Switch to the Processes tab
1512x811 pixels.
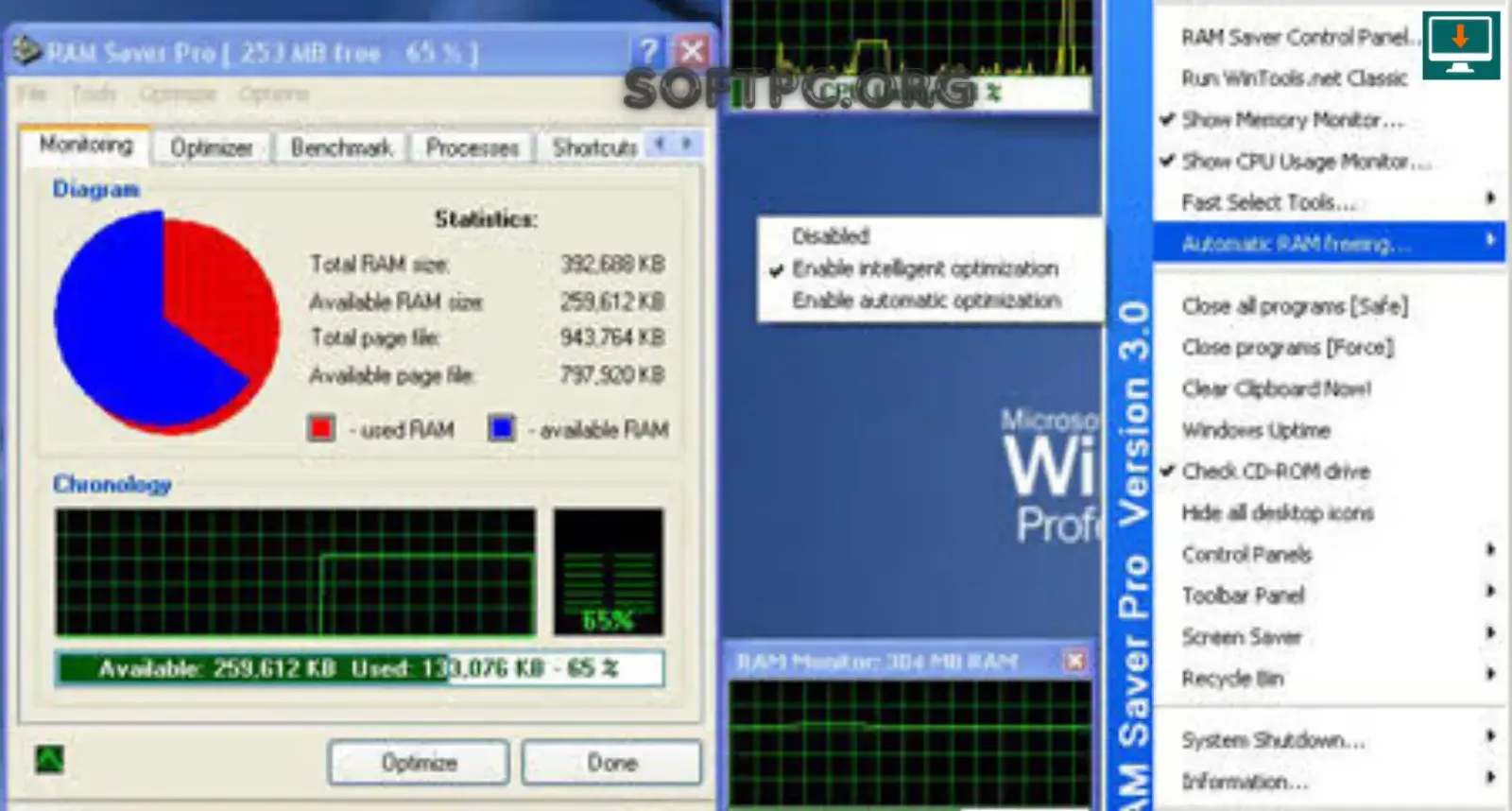472,147
